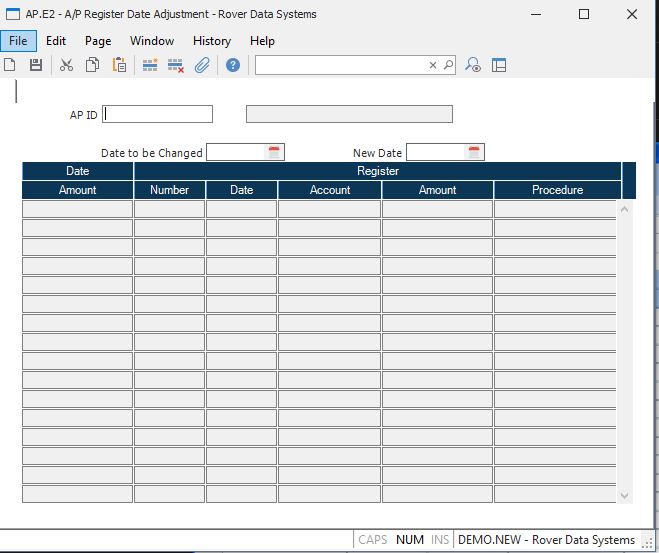The width and height of the screenshot is (659, 553).
Task: Click the Copy icon in toolbar
Action: pyautogui.click(x=92, y=65)
